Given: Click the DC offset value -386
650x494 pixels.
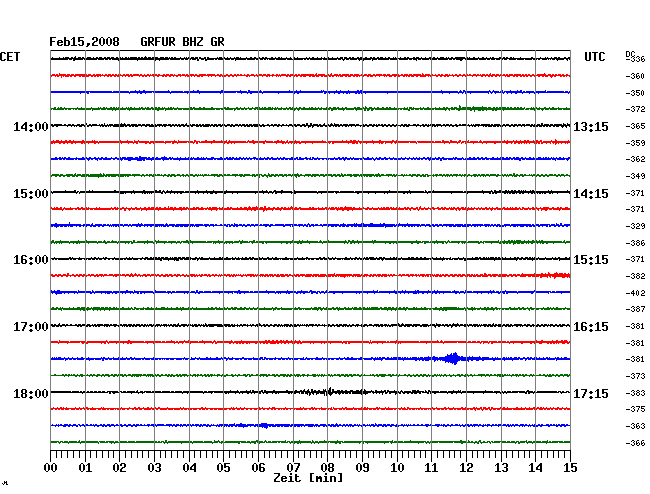Looking at the screenshot, I should tap(635, 243).
